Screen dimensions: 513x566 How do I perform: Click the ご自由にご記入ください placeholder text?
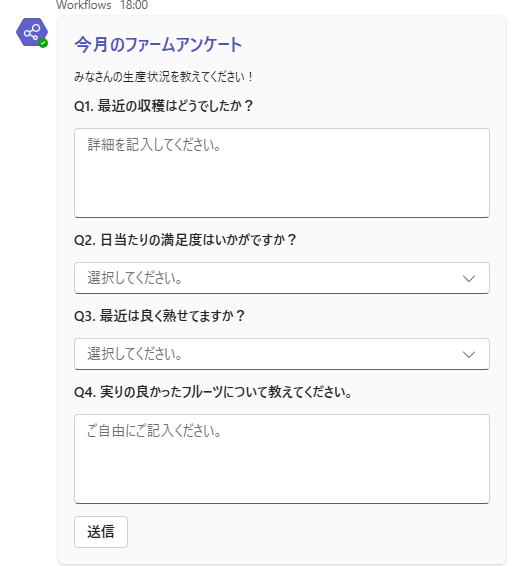pyautogui.click(x=154, y=431)
